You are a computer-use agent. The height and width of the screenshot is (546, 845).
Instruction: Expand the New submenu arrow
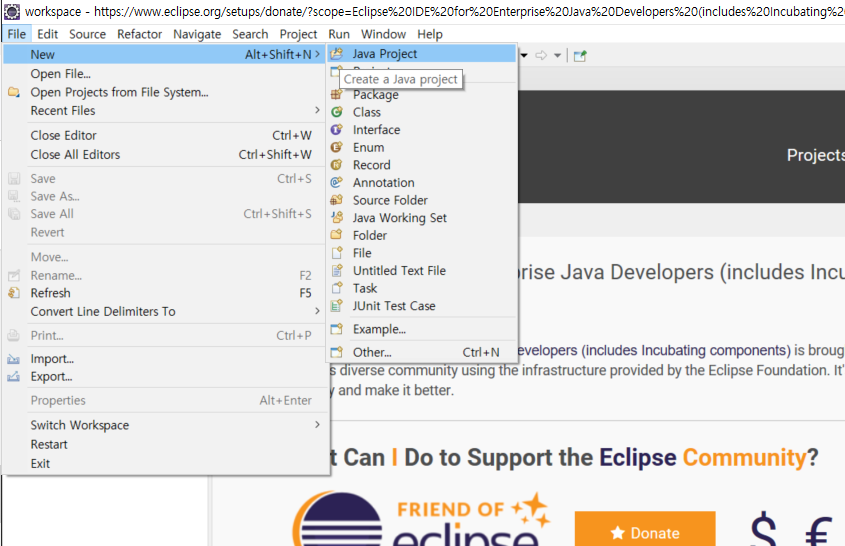pos(317,54)
